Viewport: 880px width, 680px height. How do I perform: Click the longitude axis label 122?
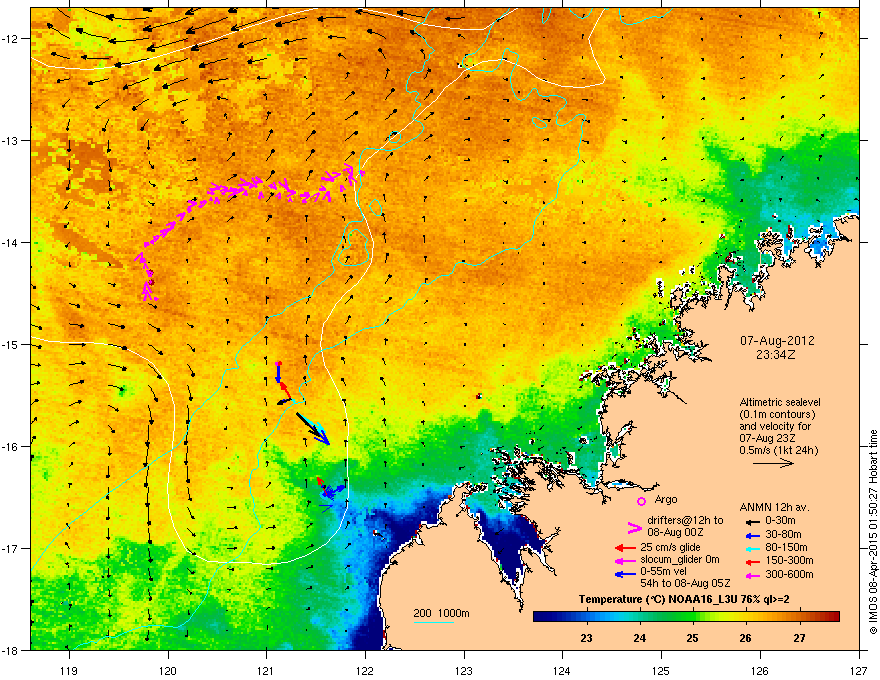click(x=365, y=670)
